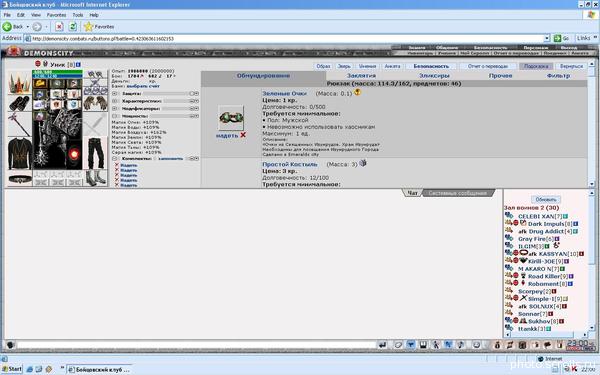600x375 pixels.
Task: Open the address bar dropdown arrow
Action: (x=547, y=39)
